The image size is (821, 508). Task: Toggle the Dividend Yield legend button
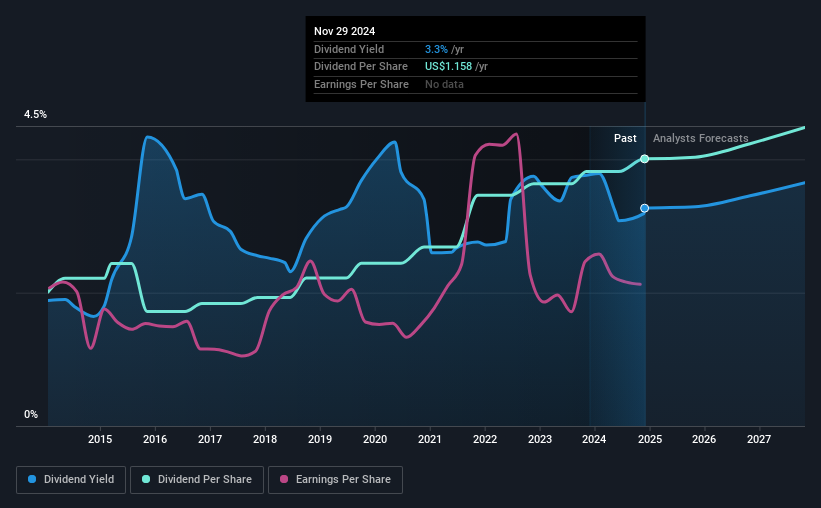[71, 479]
